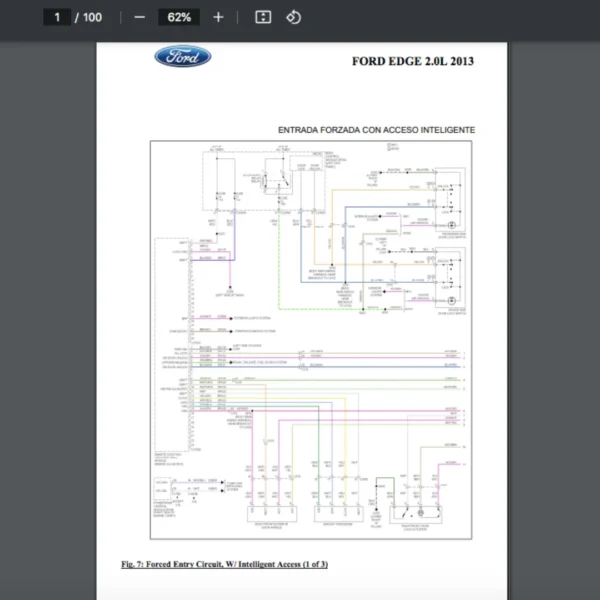The image size is (600, 600).
Task: Click the total page count 100
Action: [x=91, y=17]
